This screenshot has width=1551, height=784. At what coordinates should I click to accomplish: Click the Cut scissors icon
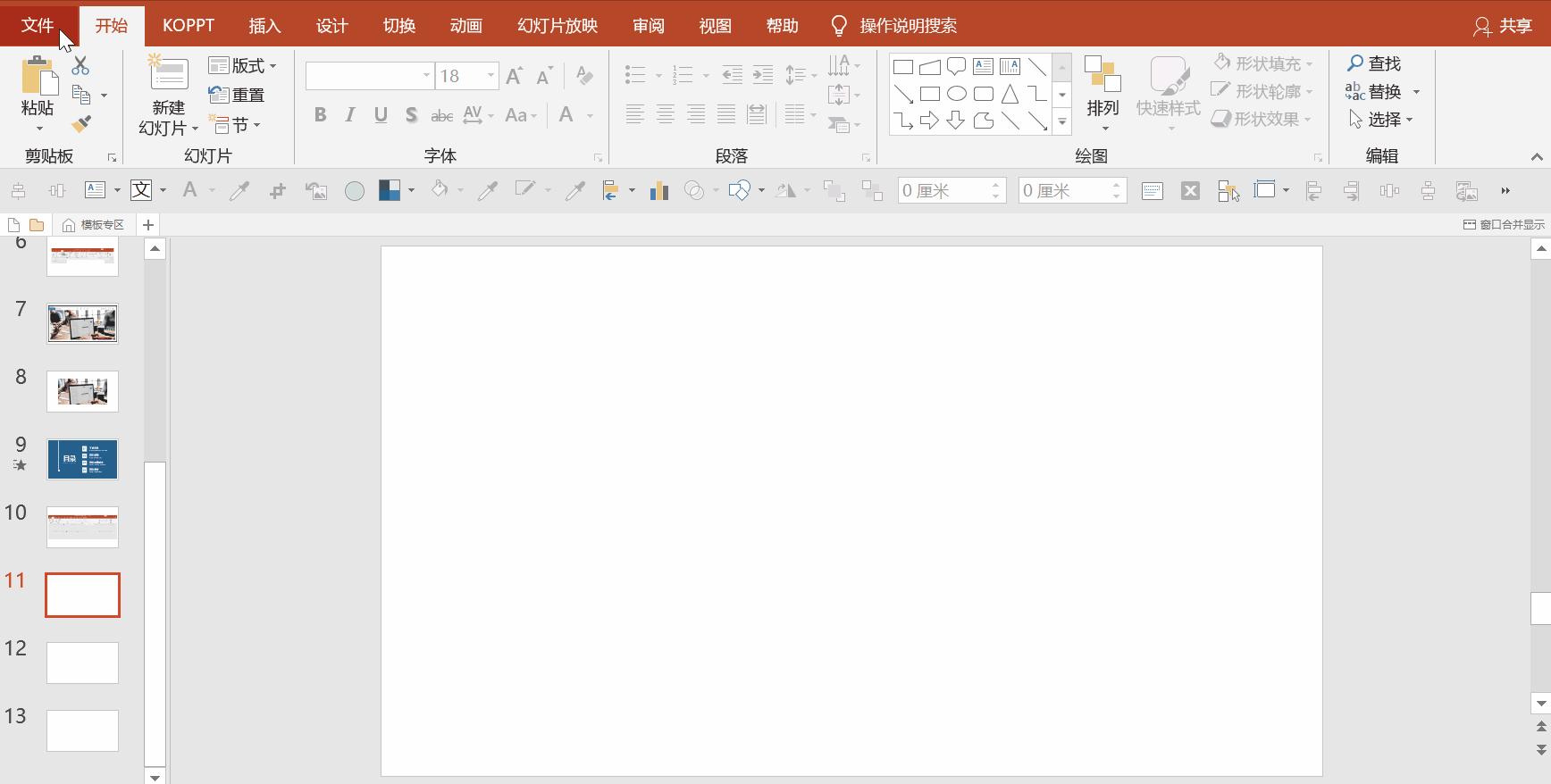tap(80, 65)
